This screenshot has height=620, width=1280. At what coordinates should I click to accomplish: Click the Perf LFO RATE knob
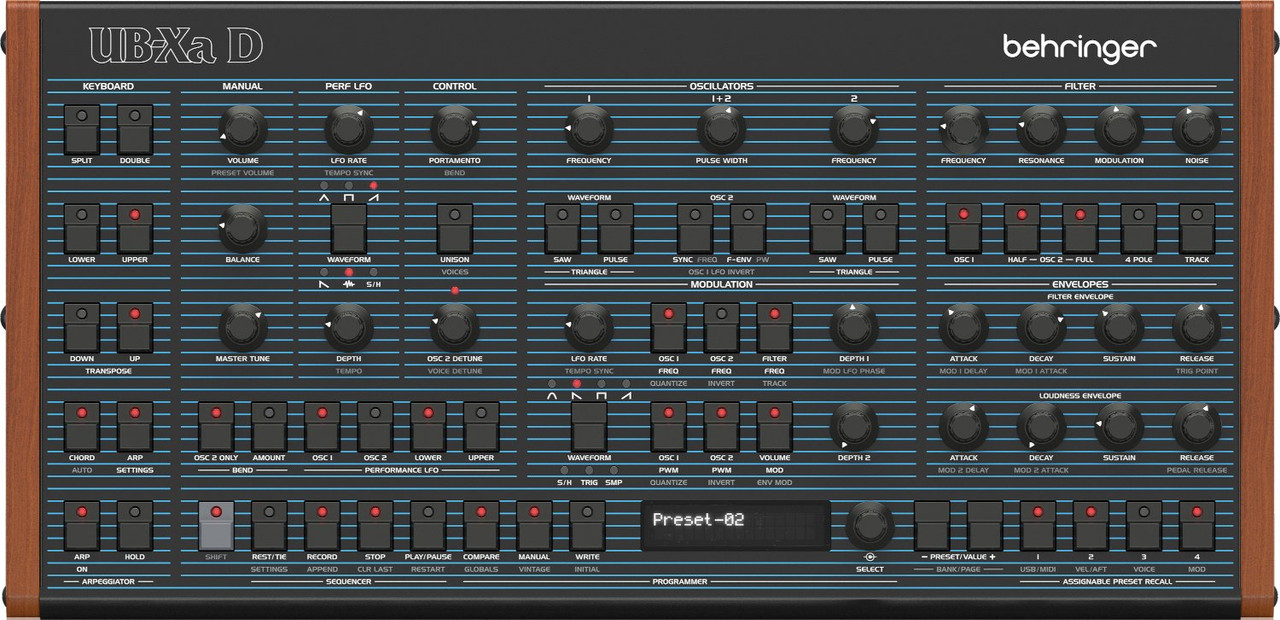tap(348, 129)
